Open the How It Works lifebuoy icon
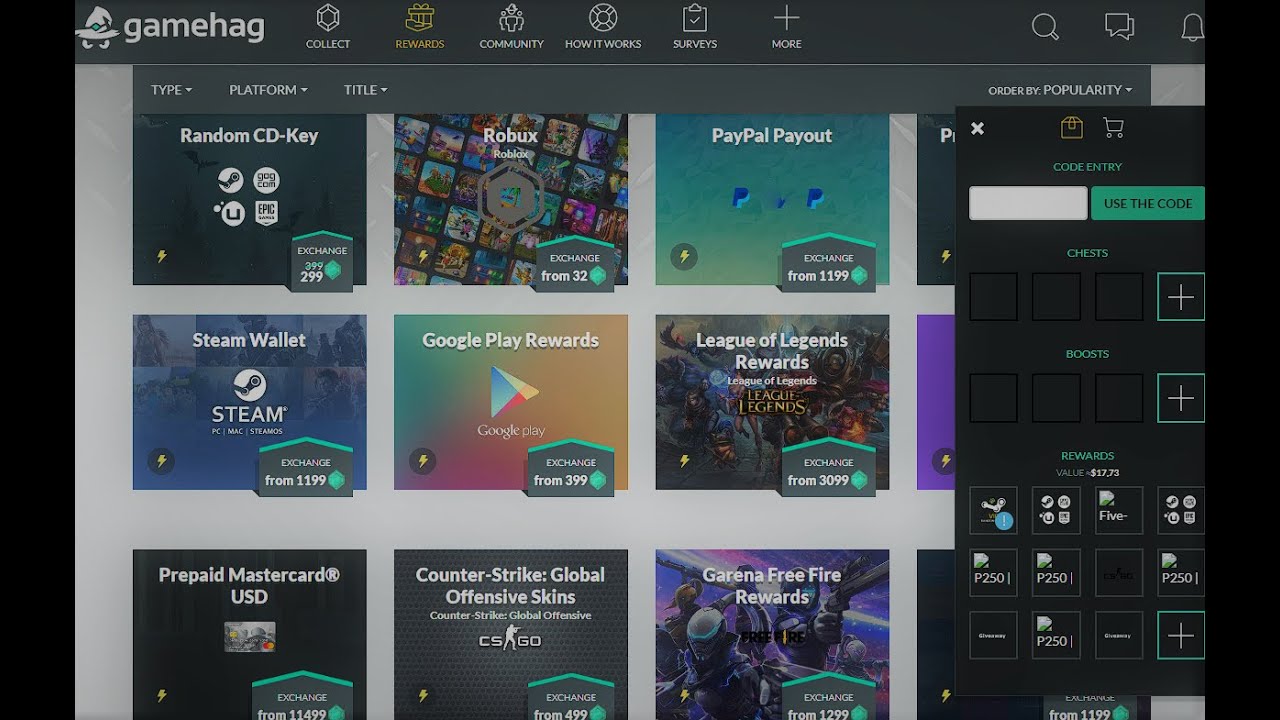 (603, 18)
